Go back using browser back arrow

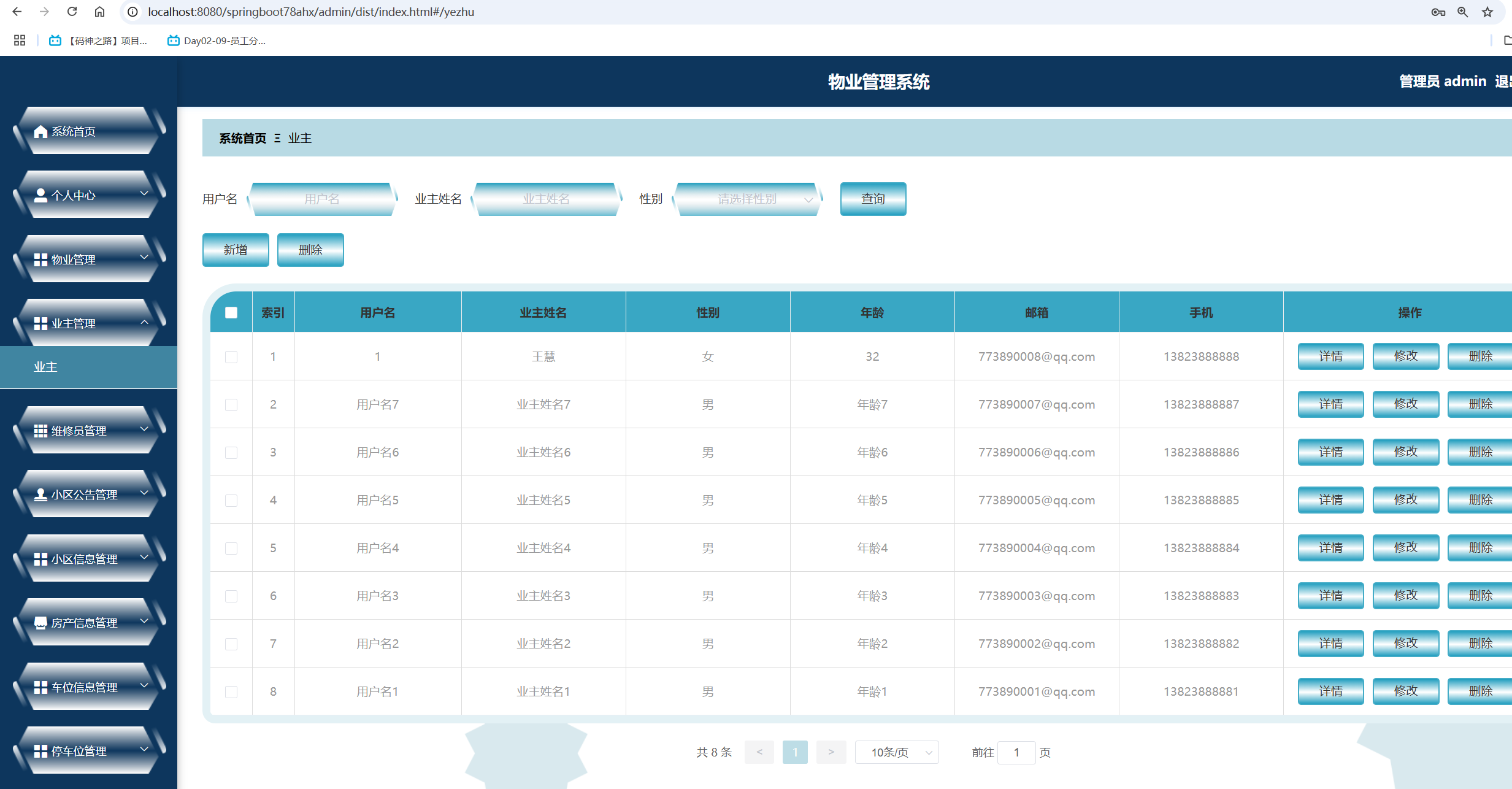[17, 12]
